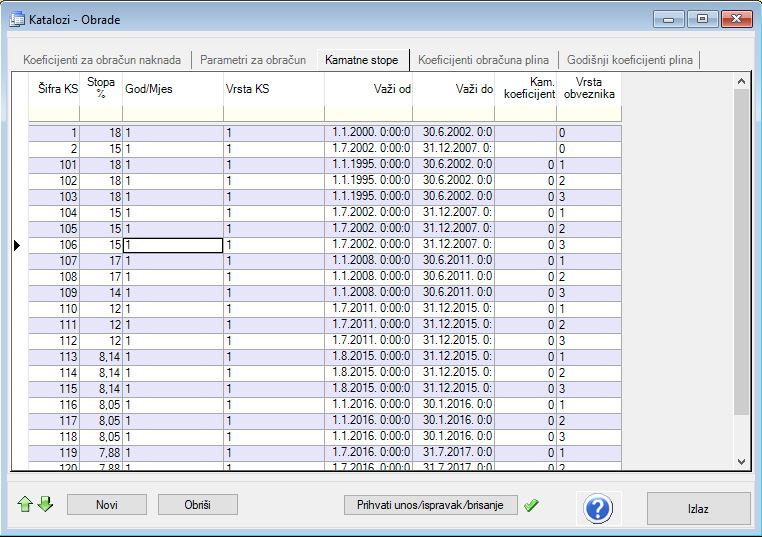The height and width of the screenshot is (537, 762).
Task: Click filter field under Važi do
Action: [454, 114]
